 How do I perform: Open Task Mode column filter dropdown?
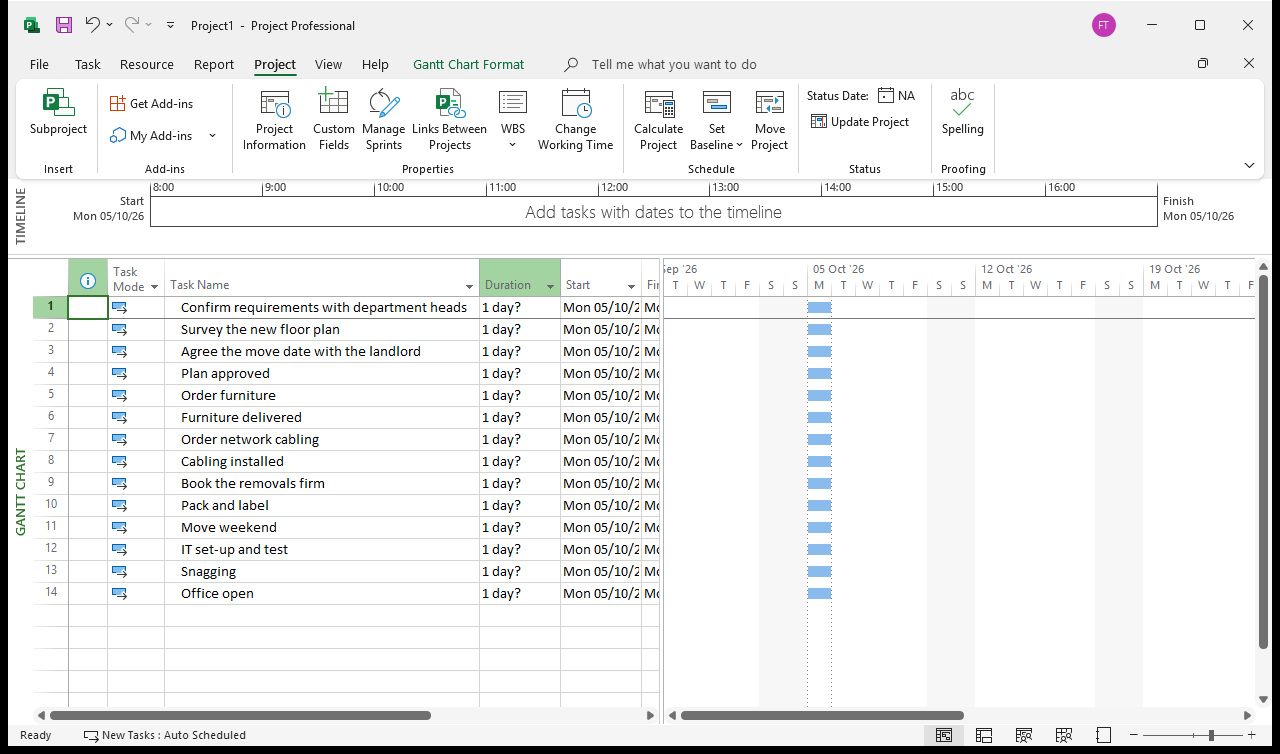pos(154,287)
